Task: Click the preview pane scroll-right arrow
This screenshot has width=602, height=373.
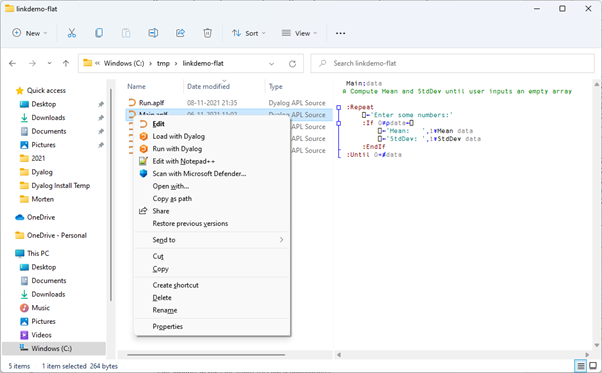Action: click(587, 355)
